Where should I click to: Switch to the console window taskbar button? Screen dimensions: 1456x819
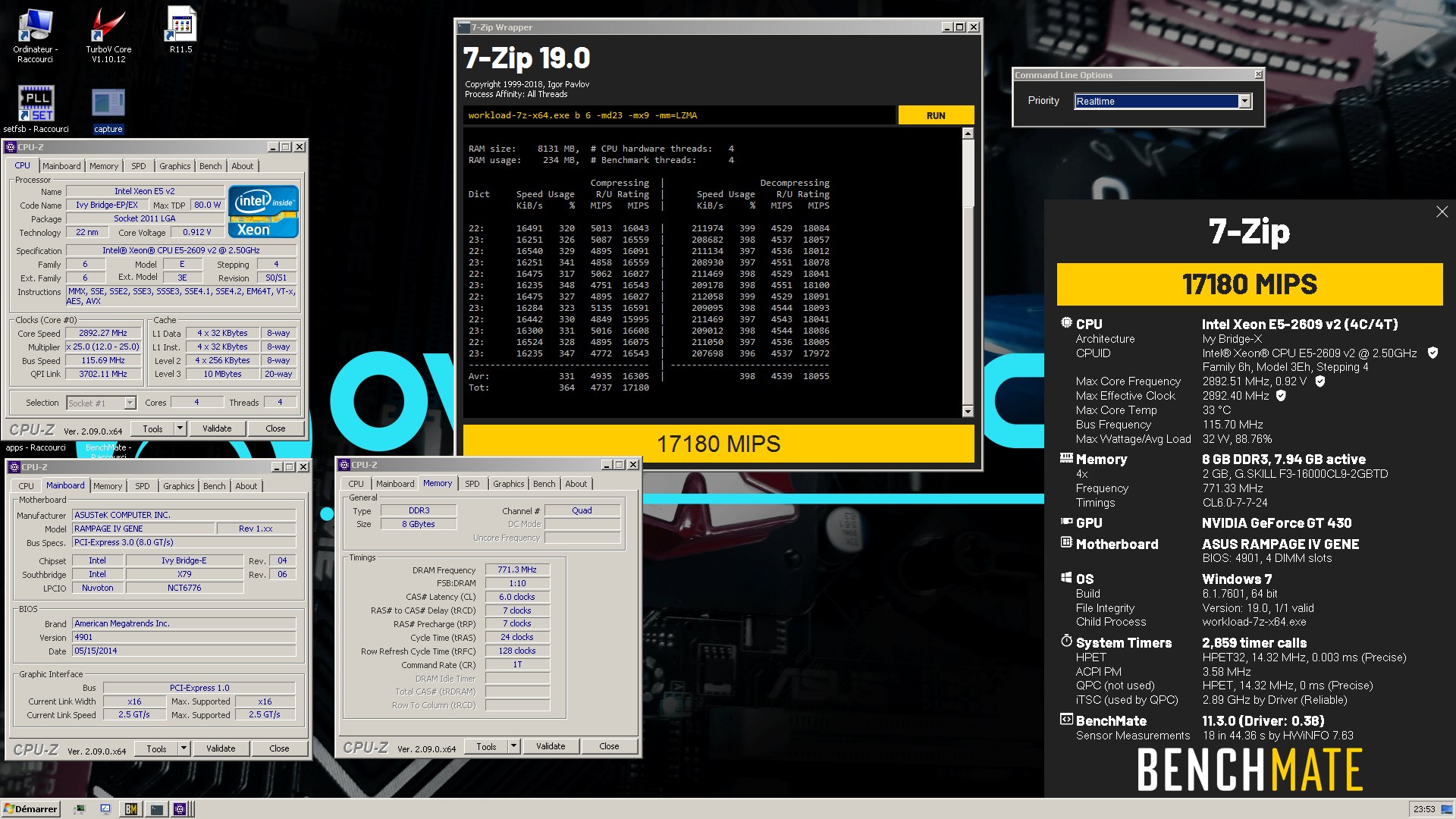(156, 809)
